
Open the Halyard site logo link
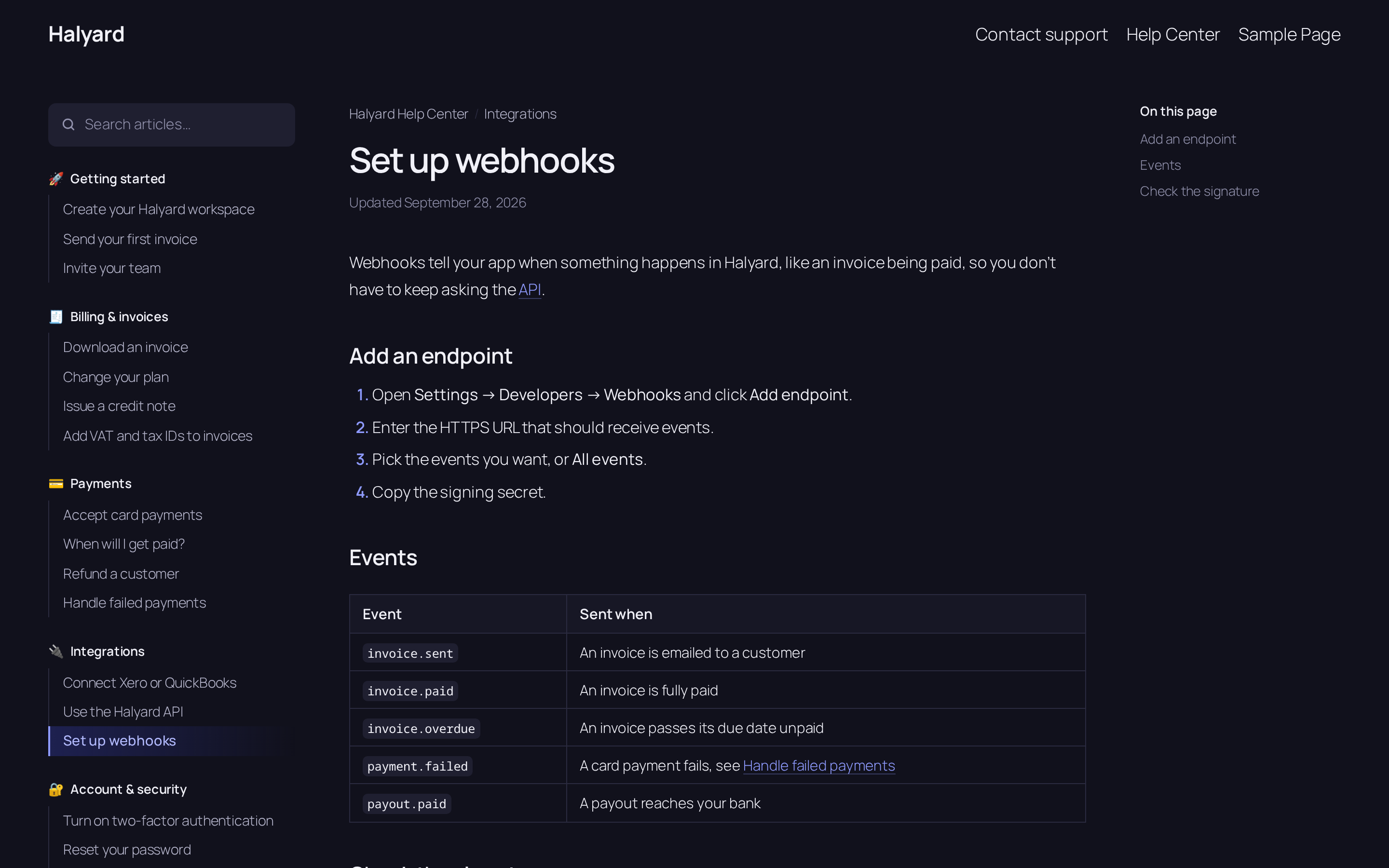tap(86, 34)
